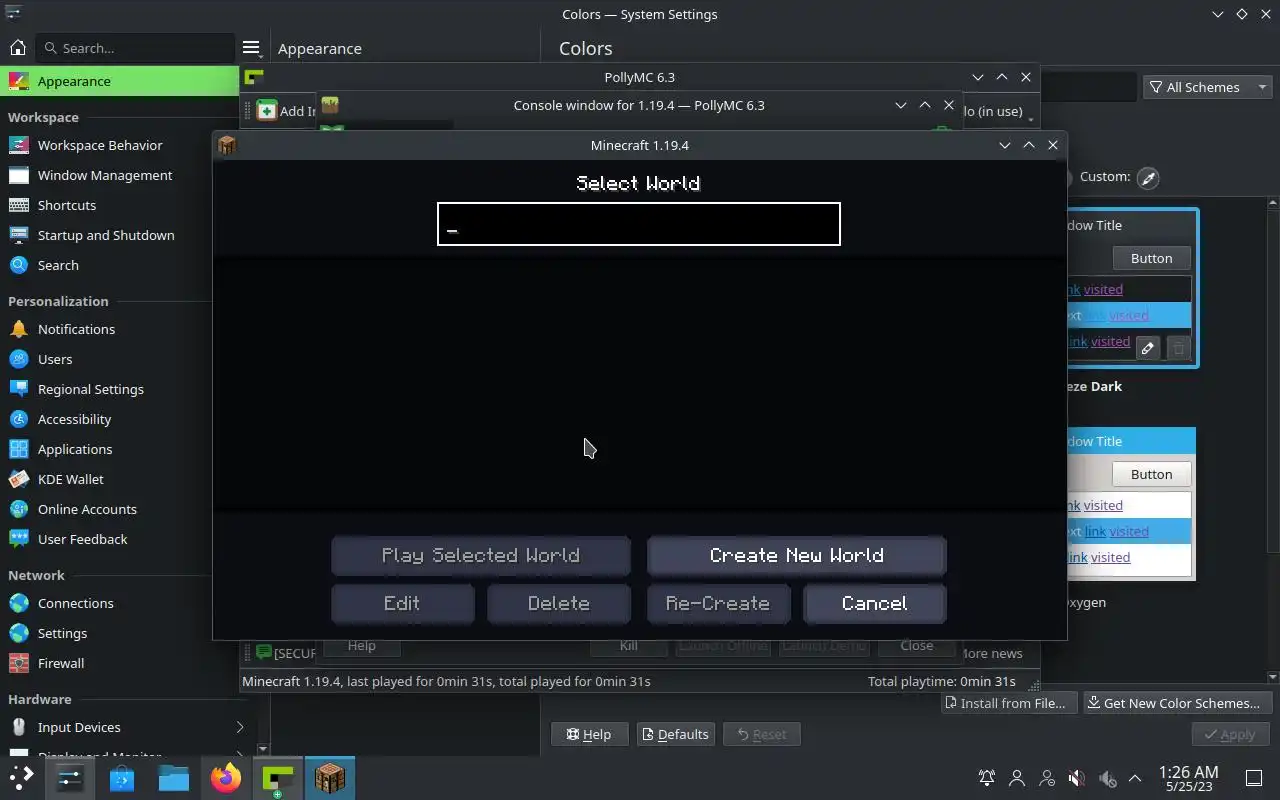The width and height of the screenshot is (1280, 800).
Task: Click the sidebar scroll down arrow
Action: [263, 749]
